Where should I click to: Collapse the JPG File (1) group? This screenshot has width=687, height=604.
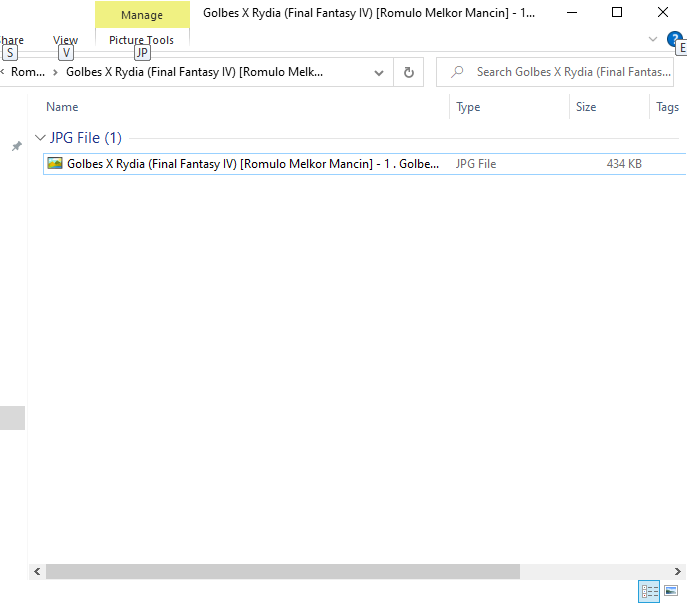[x=40, y=138]
